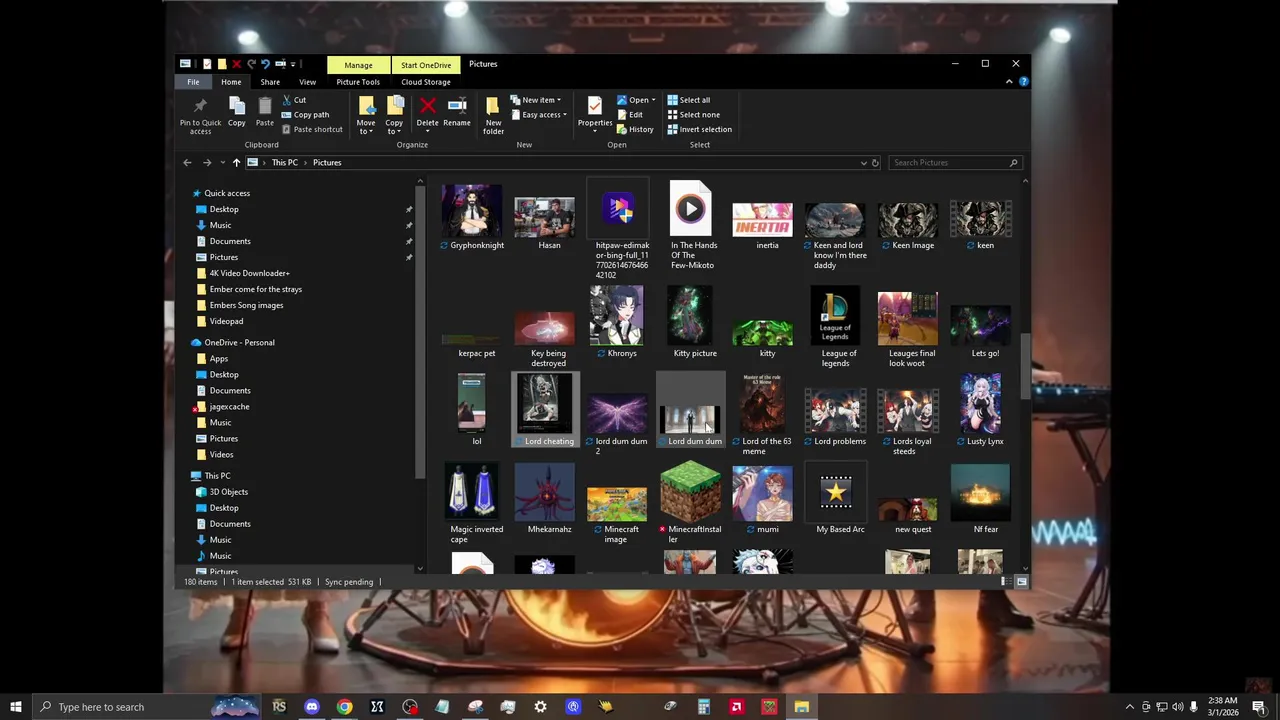Cut the selected item with scissors icon
This screenshot has width=1280, height=720.
(294, 100)
